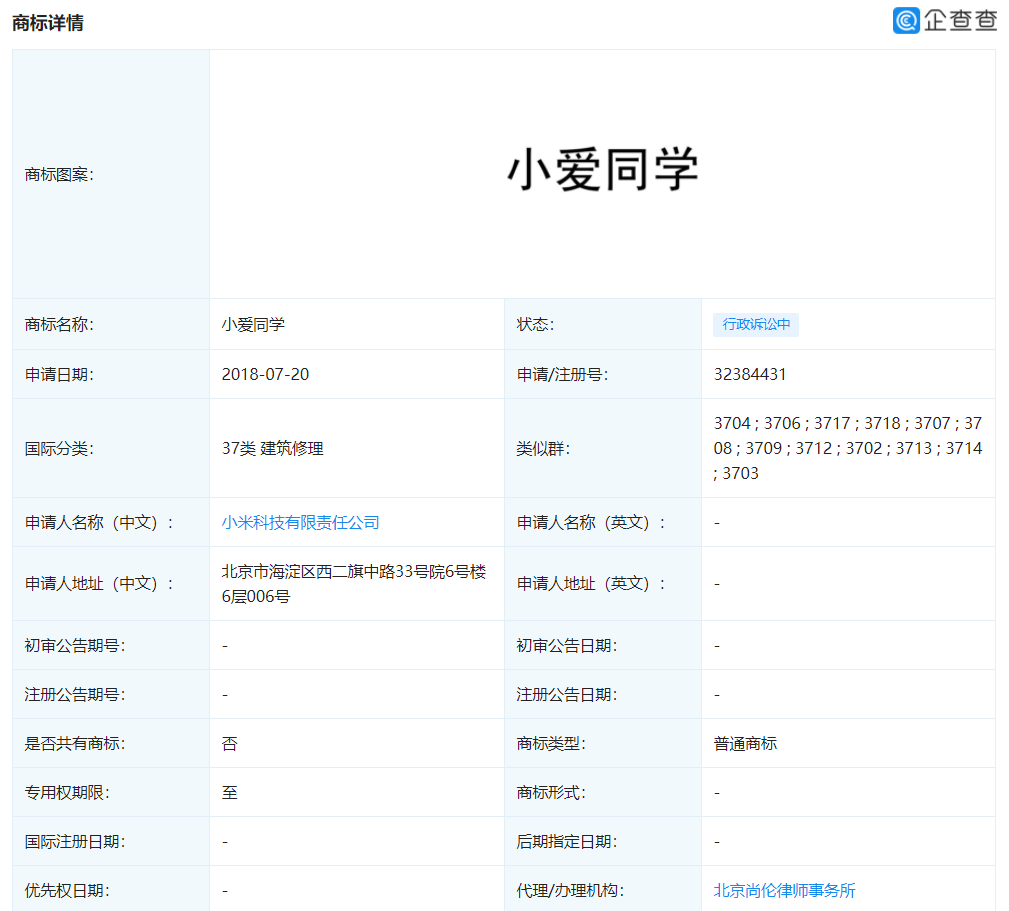1009x911 pixels.
Task: Click the 商标形式 label
Action: point(551,793)
